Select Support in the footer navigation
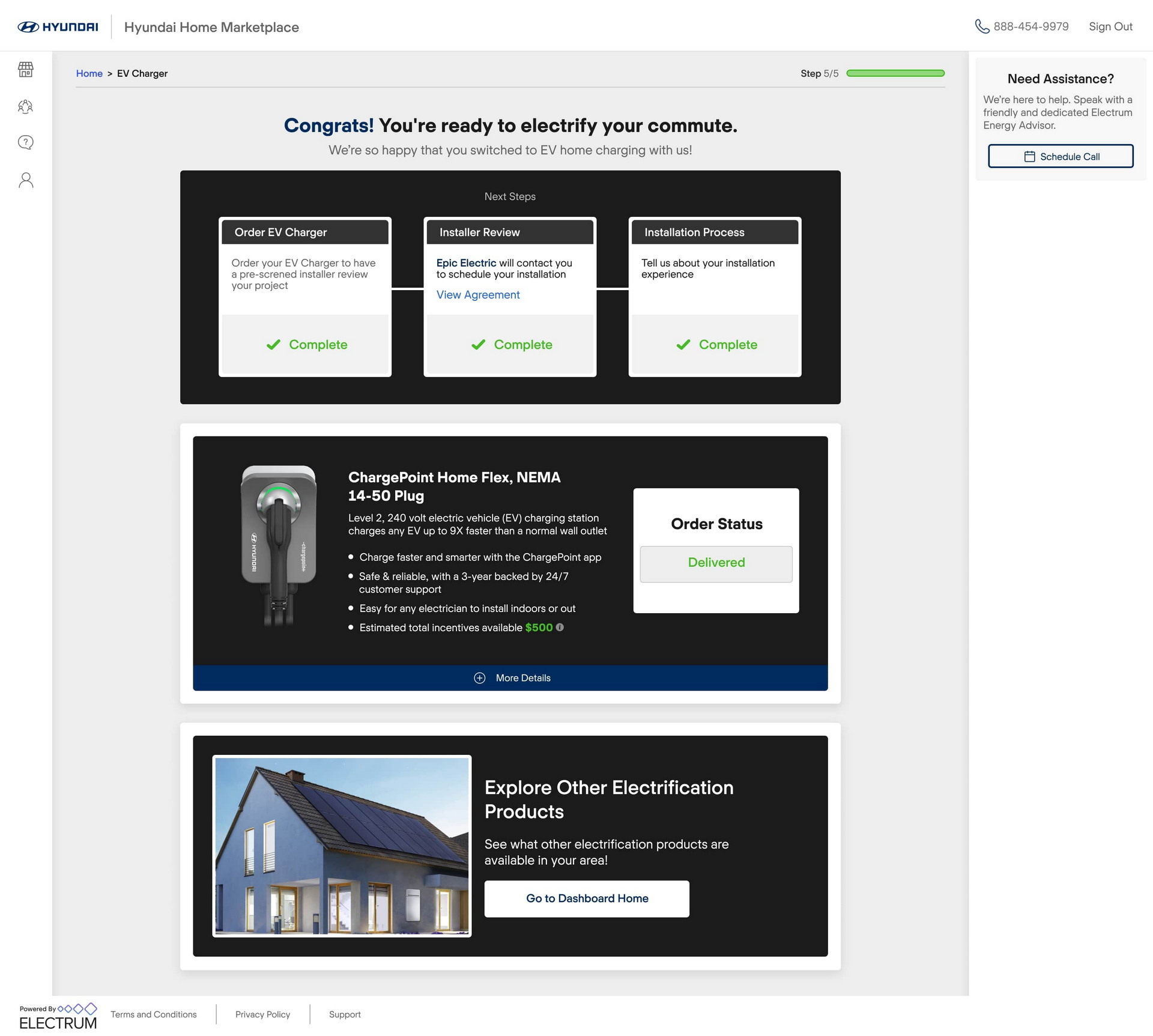Viewport: 1153px width, 1036px height. point(345,1014)
